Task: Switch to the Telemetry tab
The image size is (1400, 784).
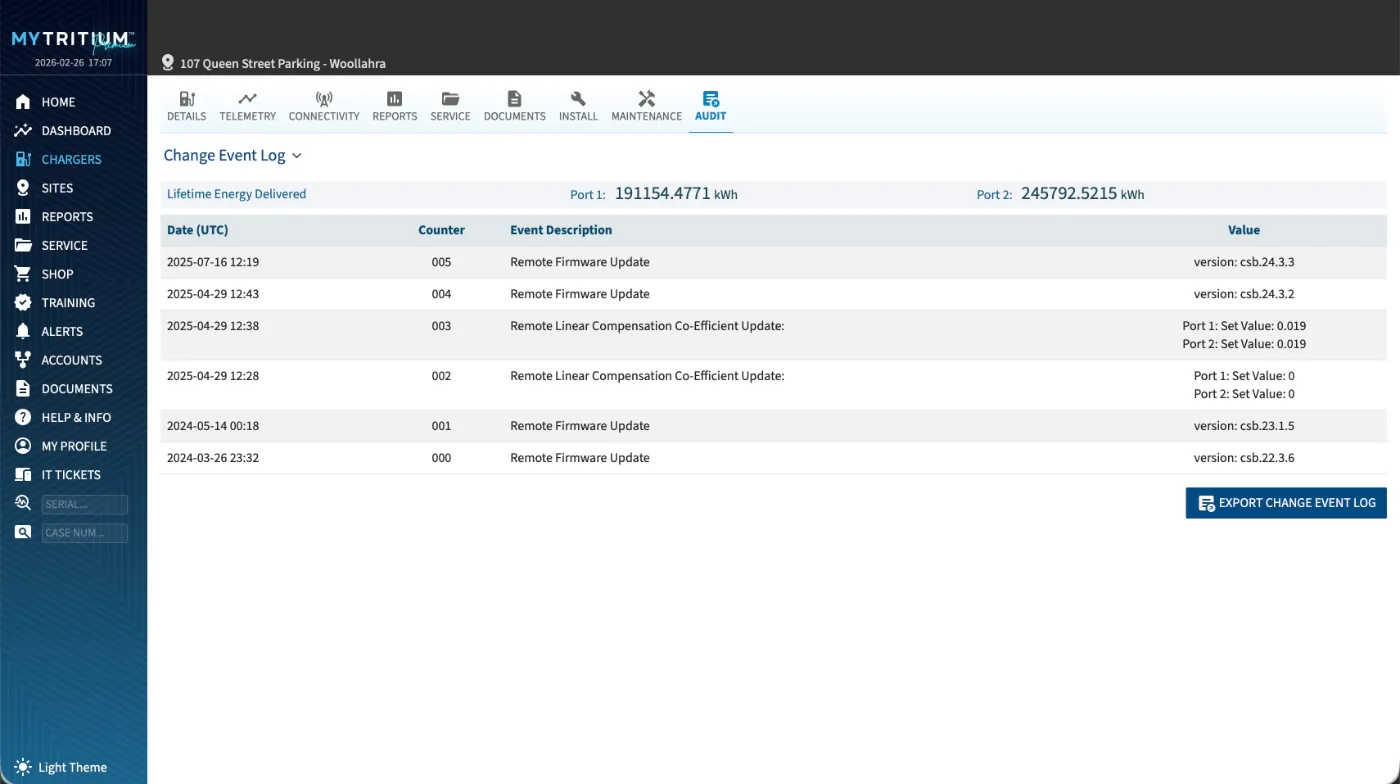Action: 247,106
